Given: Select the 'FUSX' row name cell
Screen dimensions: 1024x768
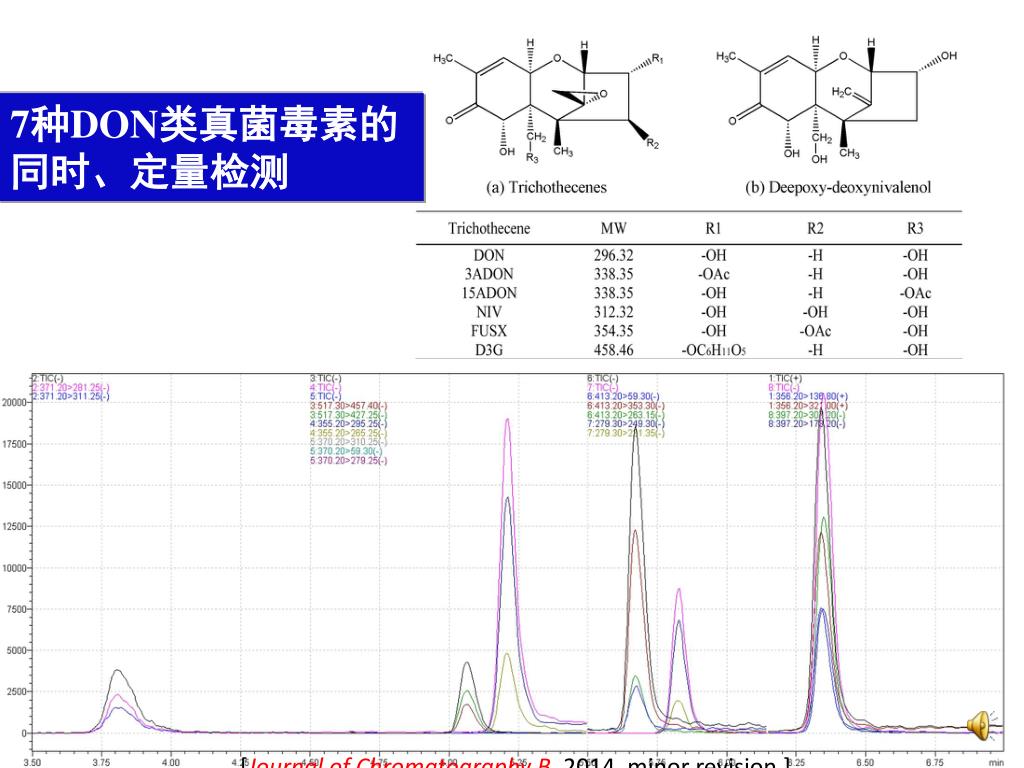Looking at the screenshot, I should click(489, 331).
